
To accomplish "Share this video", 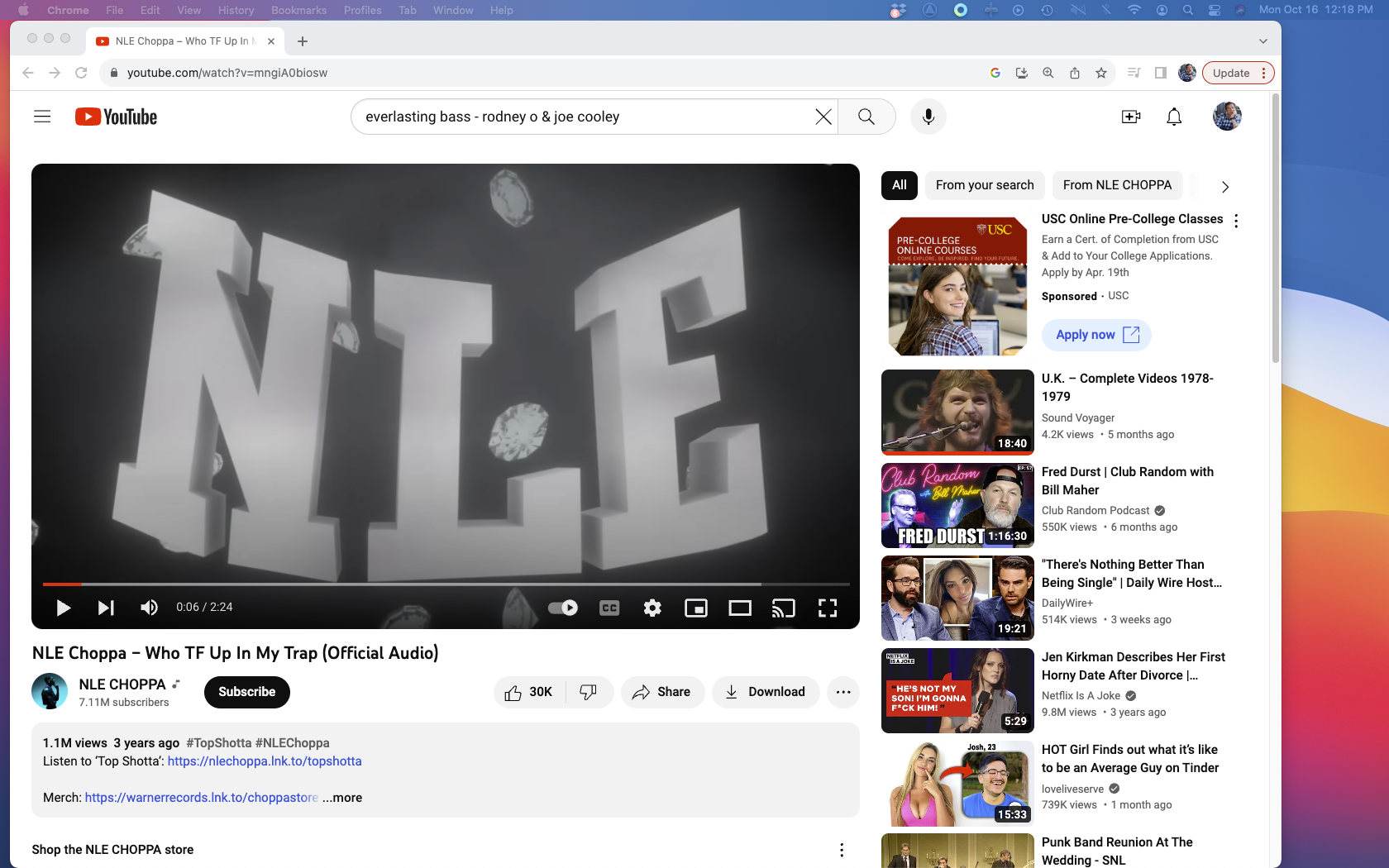I will click(x=662, y=692).
